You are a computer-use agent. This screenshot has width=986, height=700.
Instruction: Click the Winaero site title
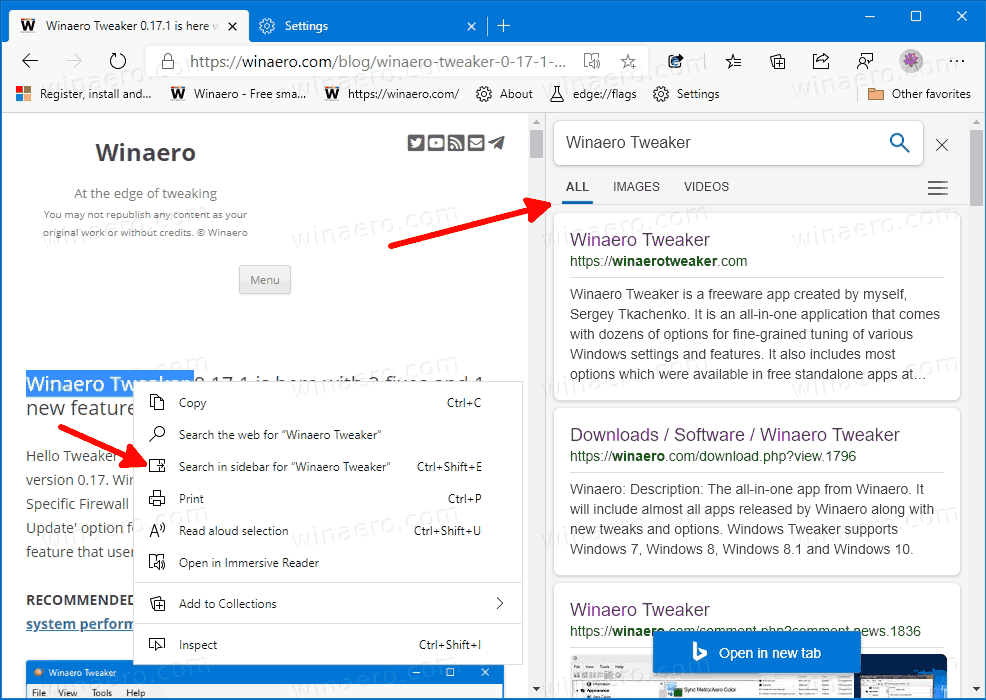[x=145, y=152]
